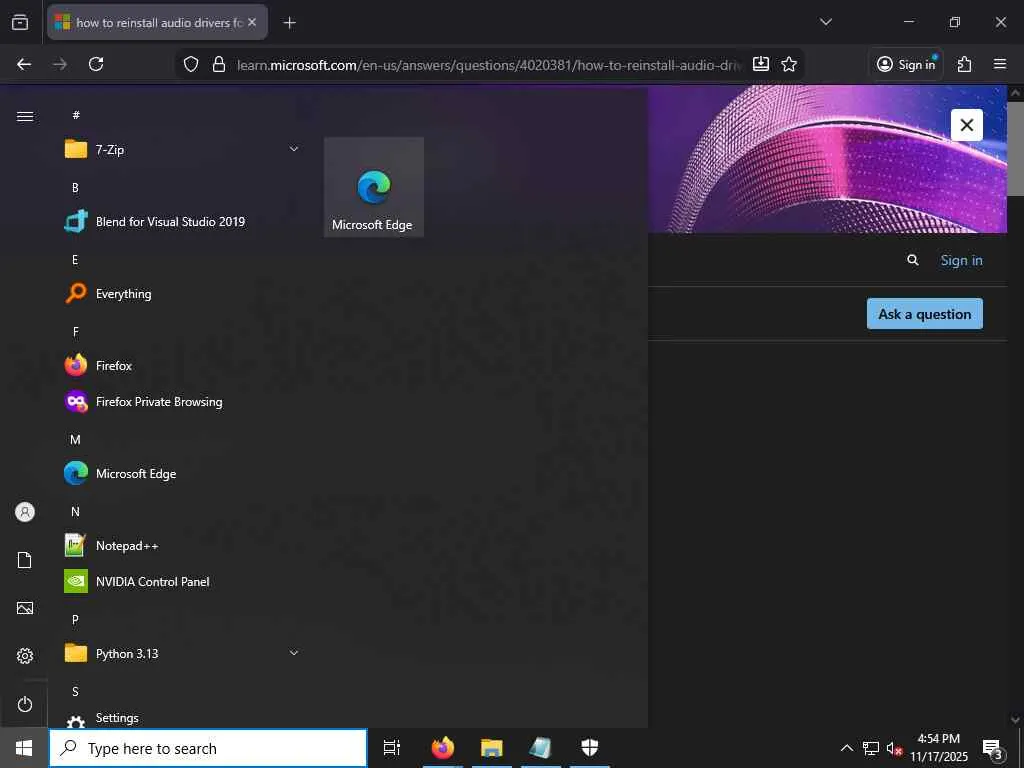Open the Action Center notifications
Image resolution: width=1024 pixels, height=768 pixels.
(993, 748)
